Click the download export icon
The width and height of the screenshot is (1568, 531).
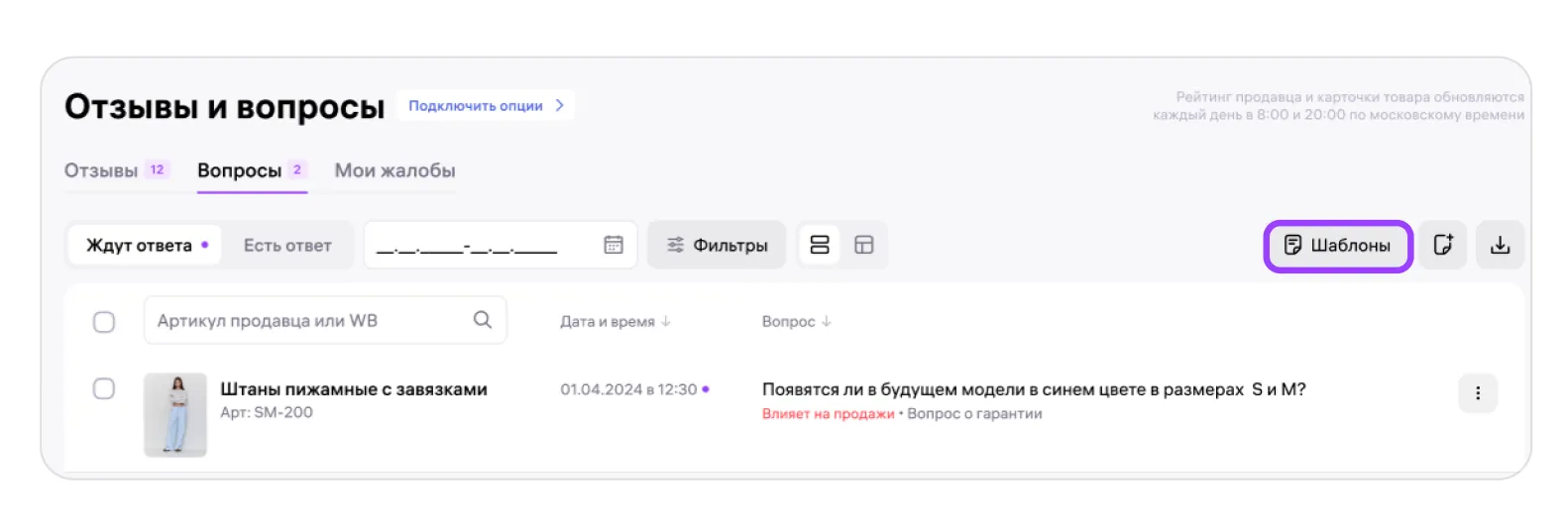1500,246
